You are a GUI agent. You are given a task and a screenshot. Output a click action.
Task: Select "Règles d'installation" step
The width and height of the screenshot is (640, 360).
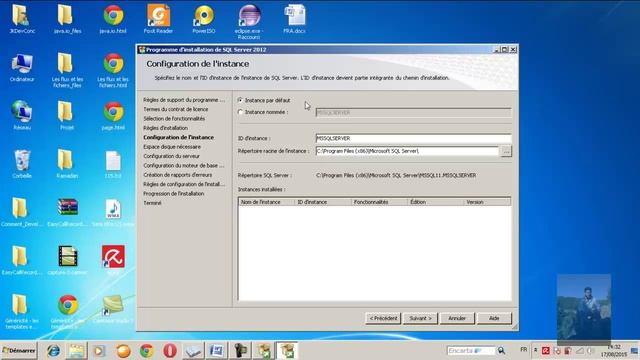(x=165, y=128)
